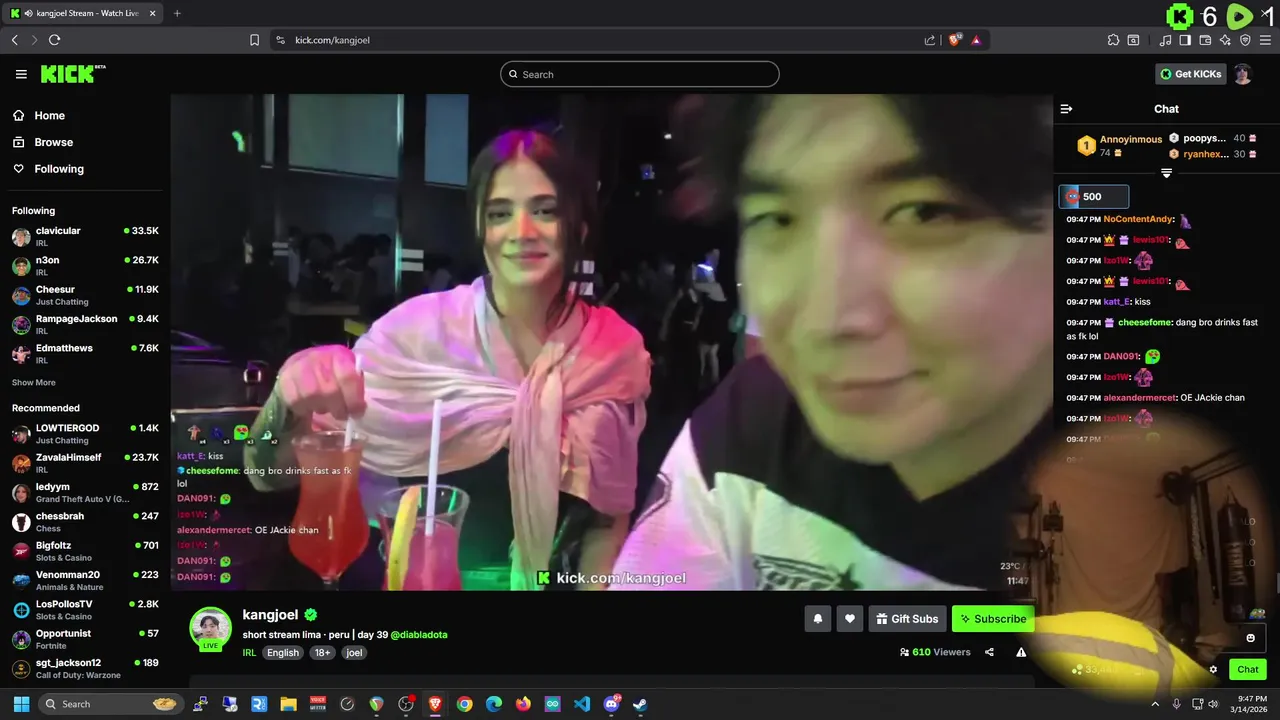Viewport: 1280px width, 720px height.
Task: Open sgt_jackson12 recommended channel
Action: pos(85,668)
